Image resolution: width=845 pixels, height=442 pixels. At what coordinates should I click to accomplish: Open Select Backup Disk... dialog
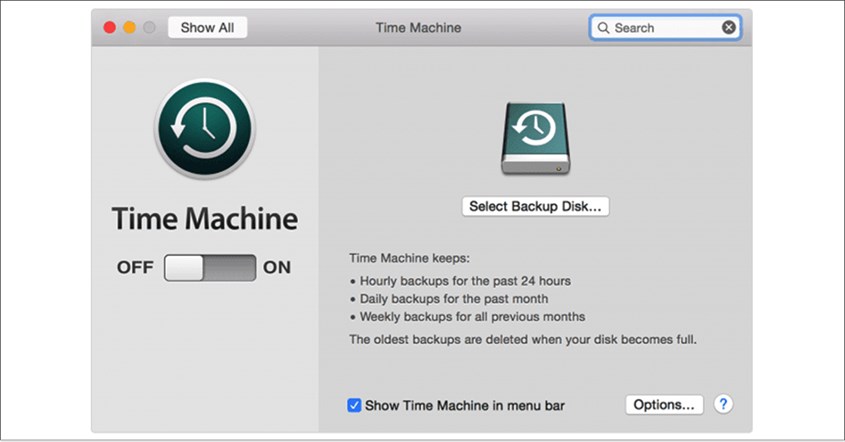535,206
